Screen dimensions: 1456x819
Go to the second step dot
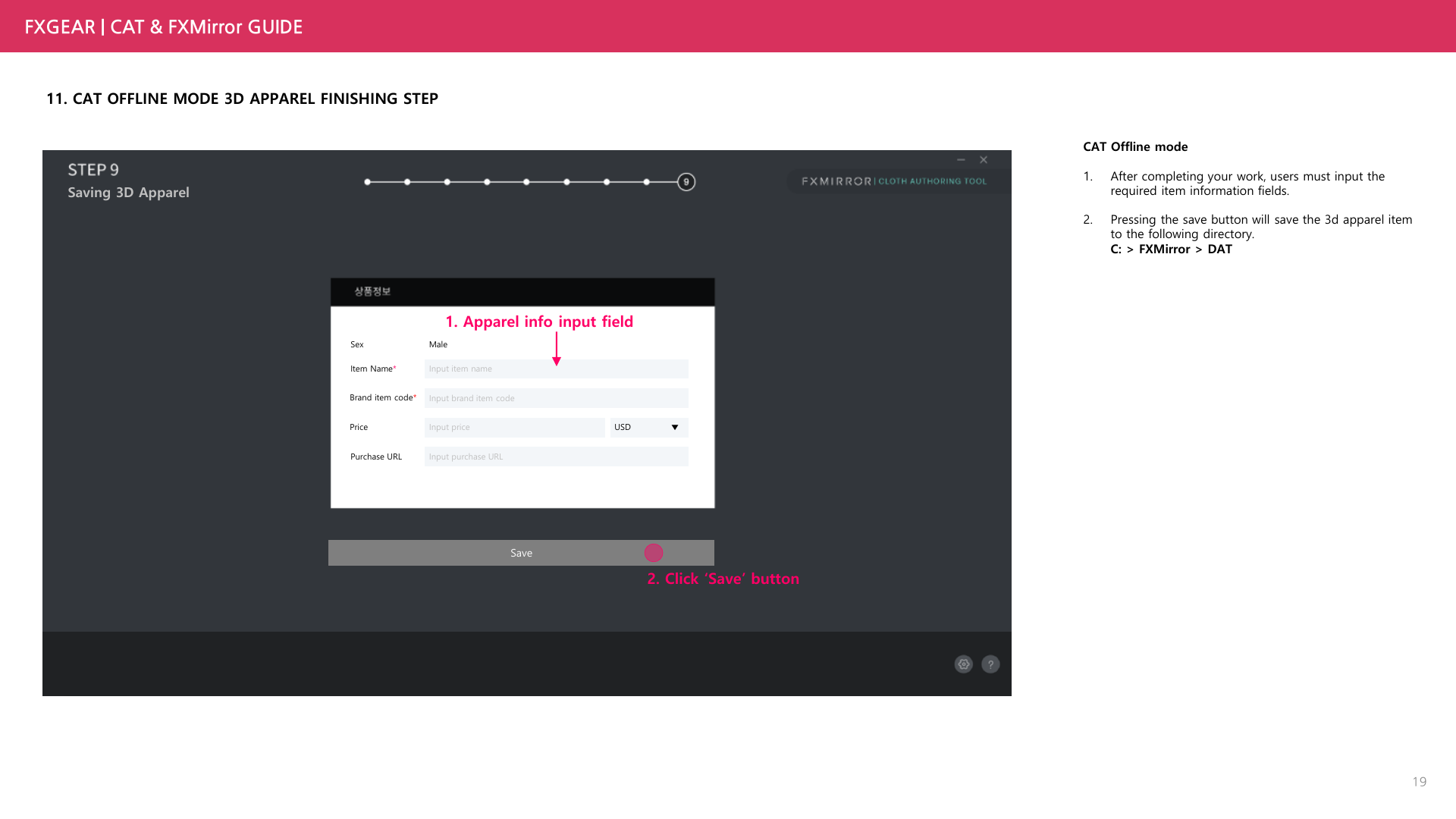(x=407, y=182)
